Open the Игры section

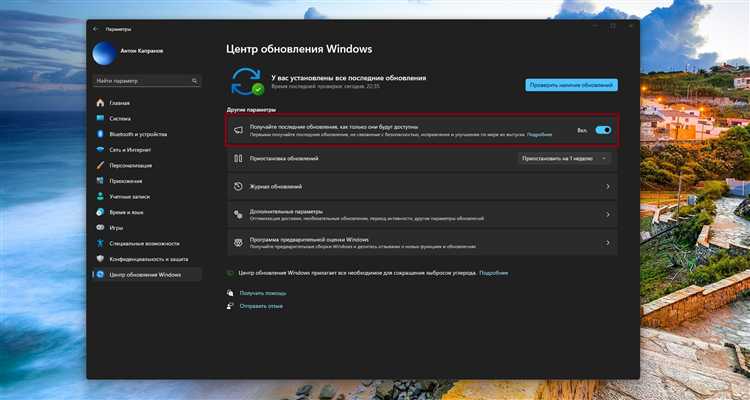point(146,228)
